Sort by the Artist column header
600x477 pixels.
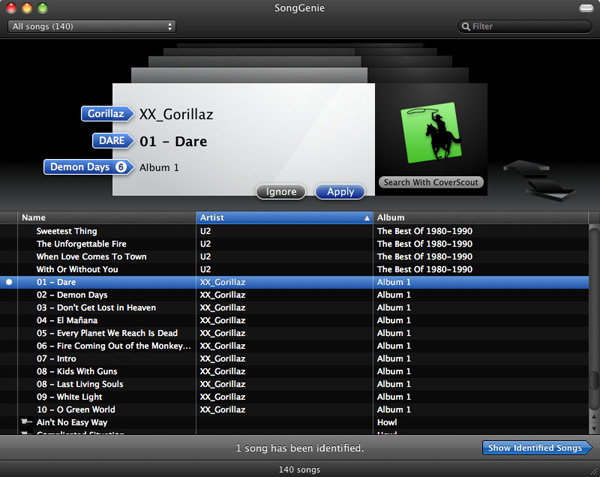coord(284,218)
